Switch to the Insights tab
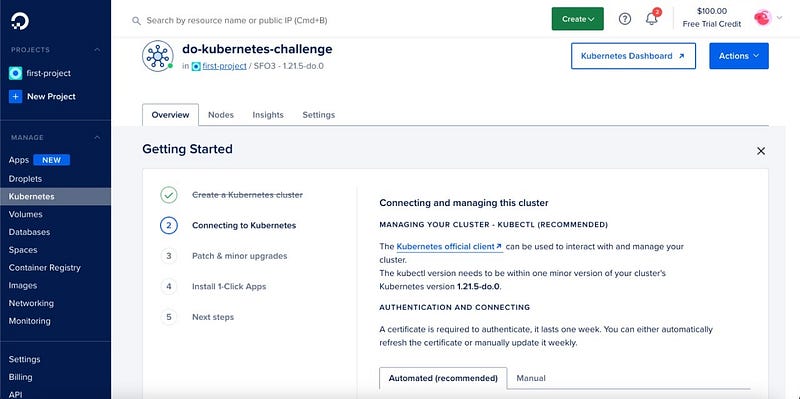The image size is (800, 399). (x=268, y=115)
